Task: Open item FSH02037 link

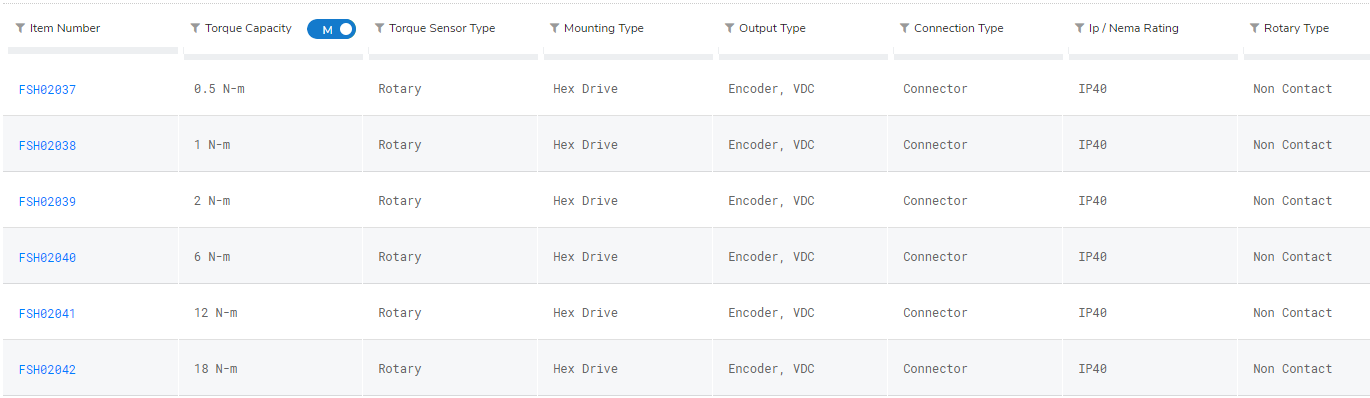Action: click(47, 90)
